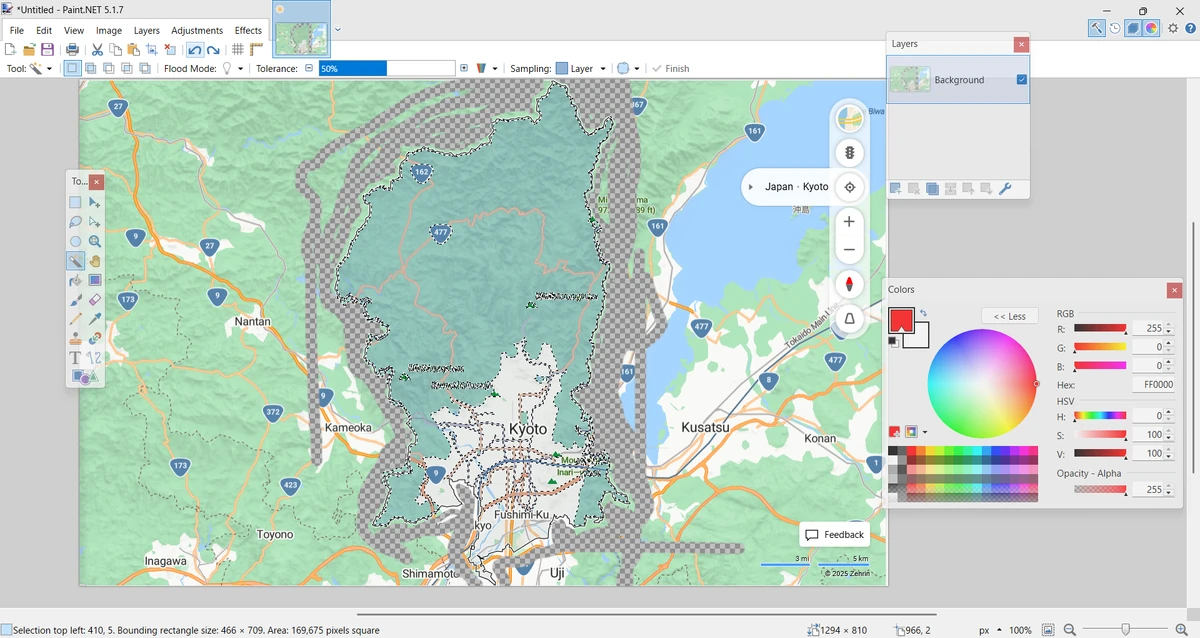1200x638 pixels.
Task: Open the Tool chooser dropdown
Action: [49, 69]
